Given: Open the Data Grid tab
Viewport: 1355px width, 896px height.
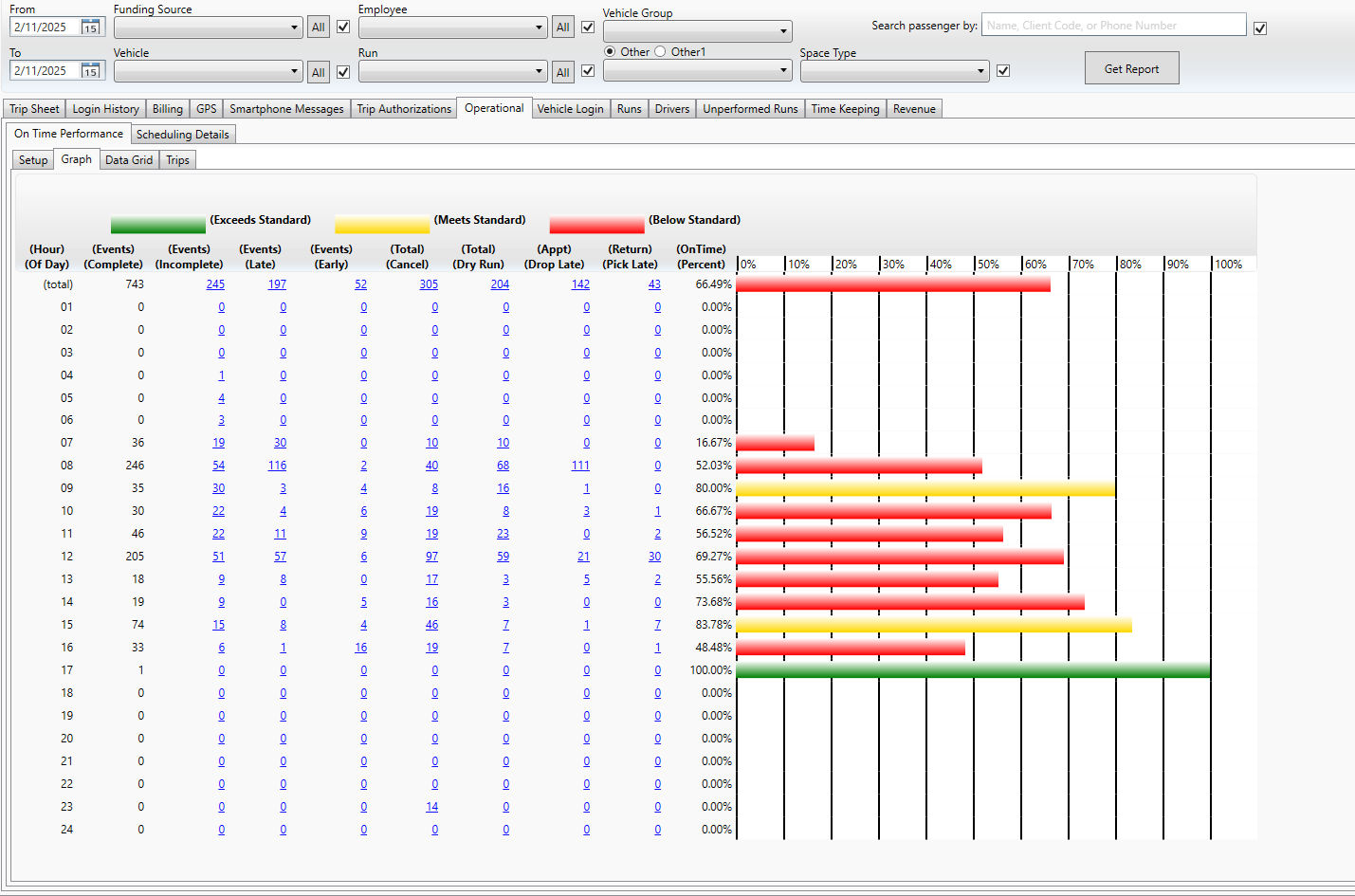Looking at the screenshot, I should click(x=129, y=159).
